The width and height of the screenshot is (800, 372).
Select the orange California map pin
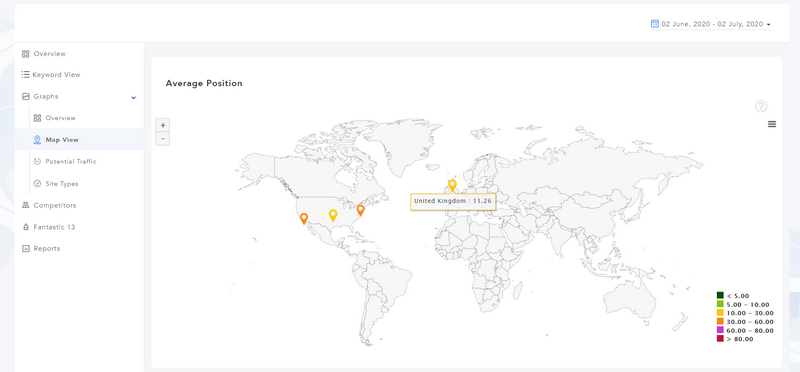[x=304, y=218]
